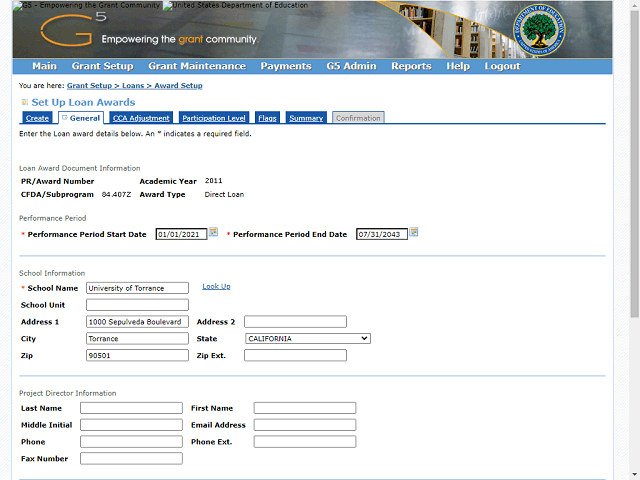Open the Grant Setup menu
The width and height of the screenshot is (640, 480).
102,66
